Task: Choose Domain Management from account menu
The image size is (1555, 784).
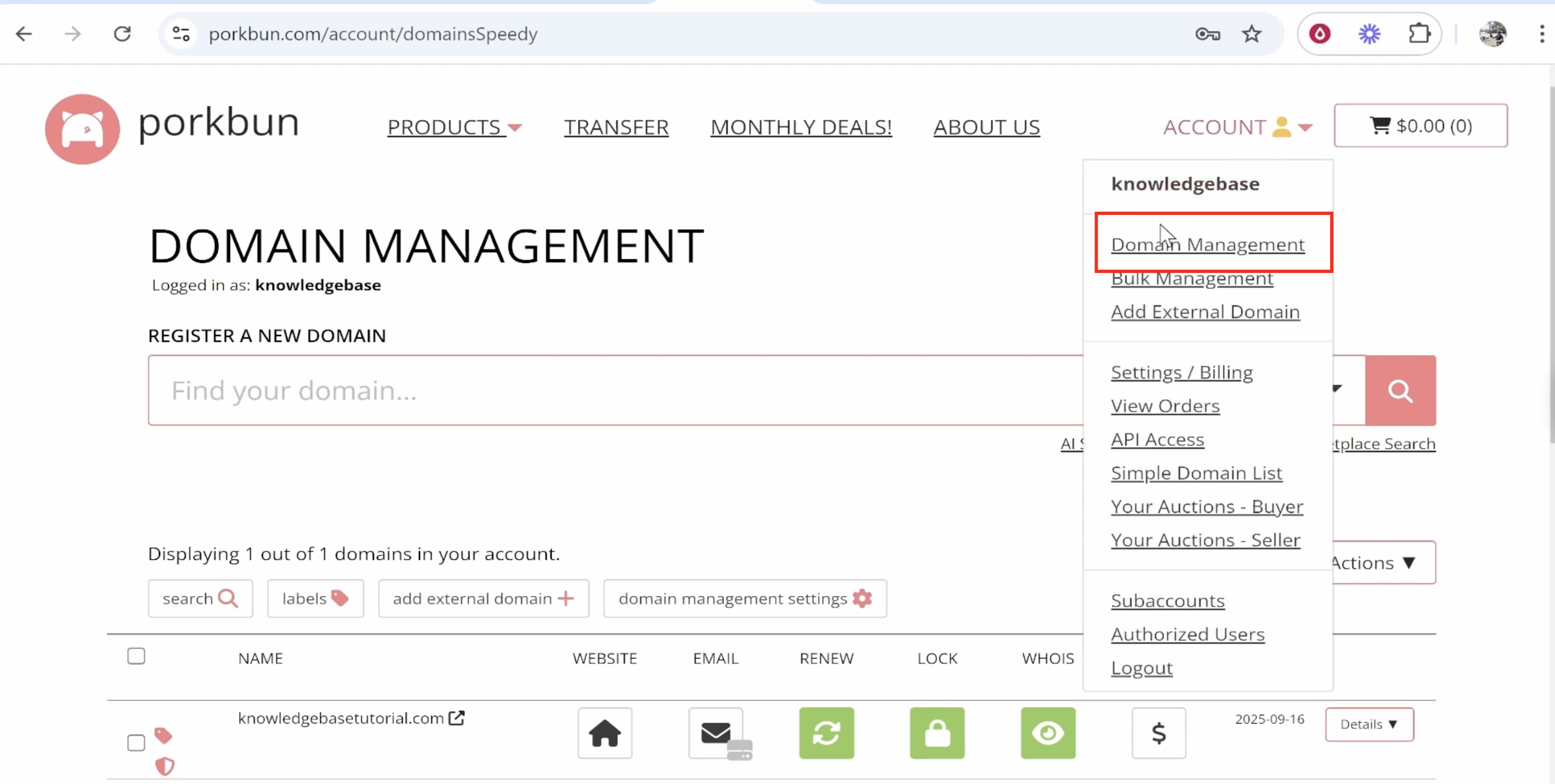Action: 1207,245
